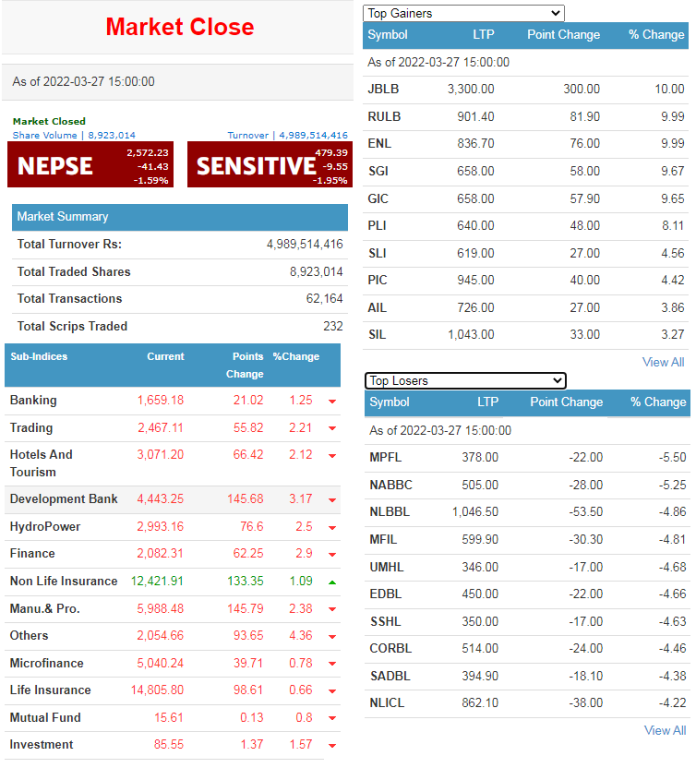Screen dimensions: 696x768
Task: Select the NABBC symbol in Top Losers
Action: [x=391, y=485]
